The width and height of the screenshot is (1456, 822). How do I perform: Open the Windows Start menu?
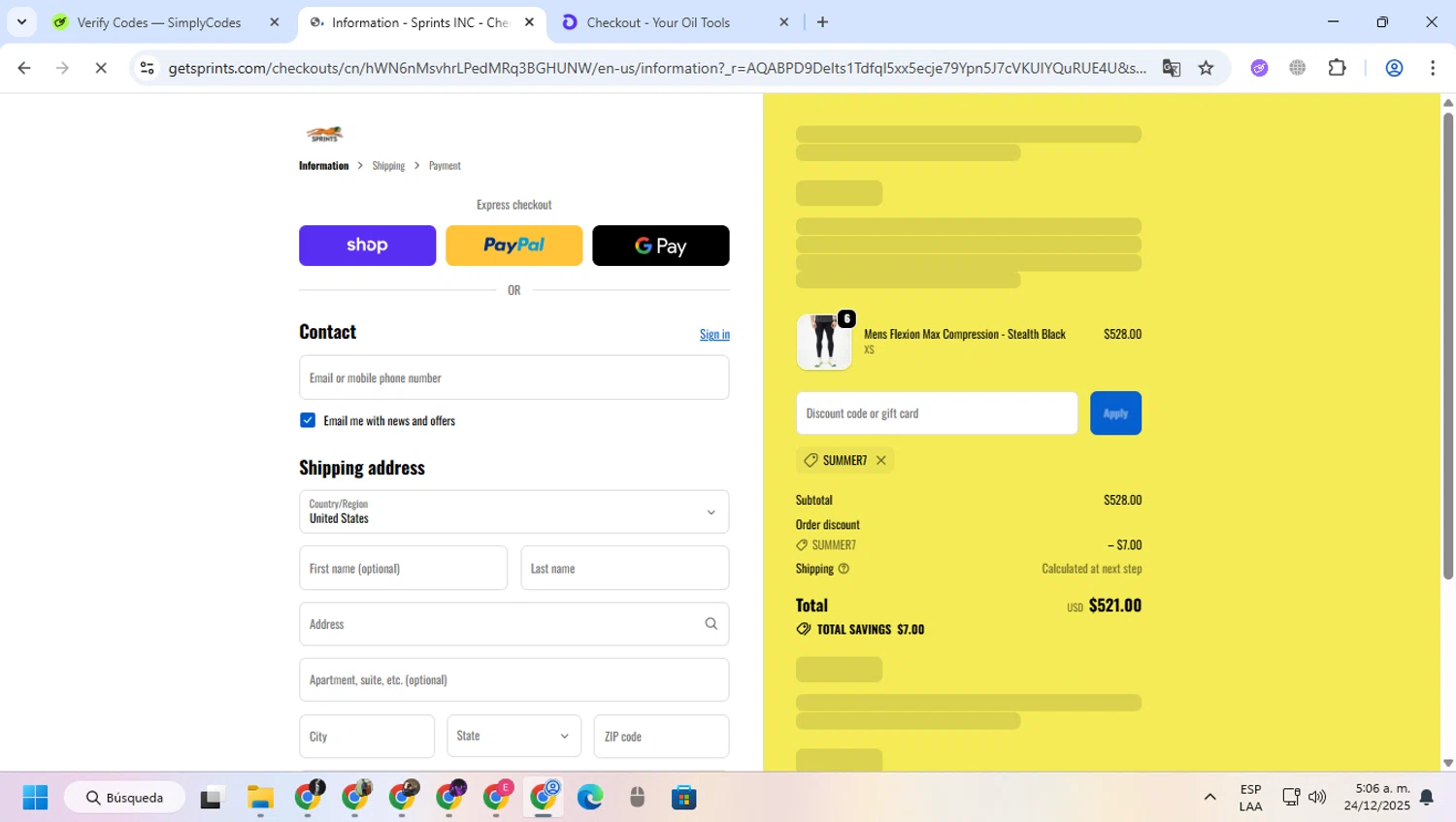36,798
